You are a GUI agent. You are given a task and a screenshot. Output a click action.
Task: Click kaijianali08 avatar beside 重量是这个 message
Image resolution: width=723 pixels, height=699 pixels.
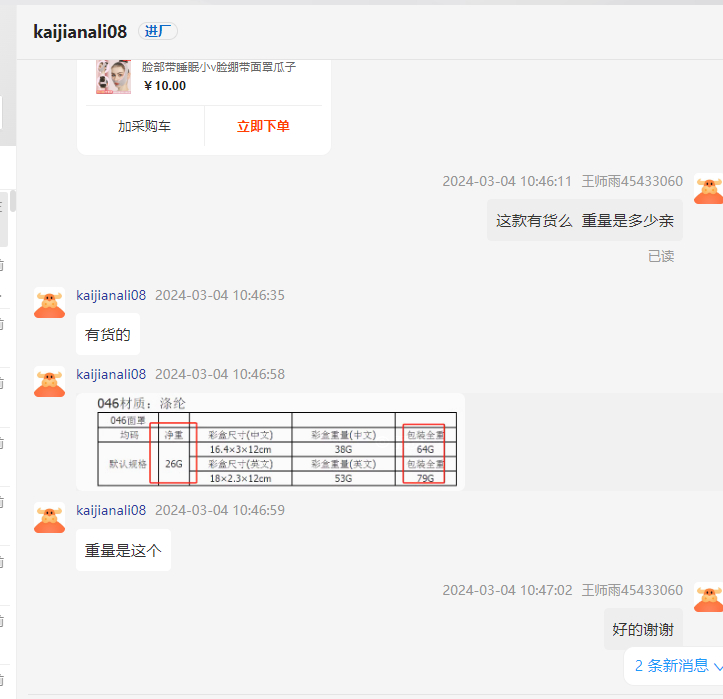50,518
